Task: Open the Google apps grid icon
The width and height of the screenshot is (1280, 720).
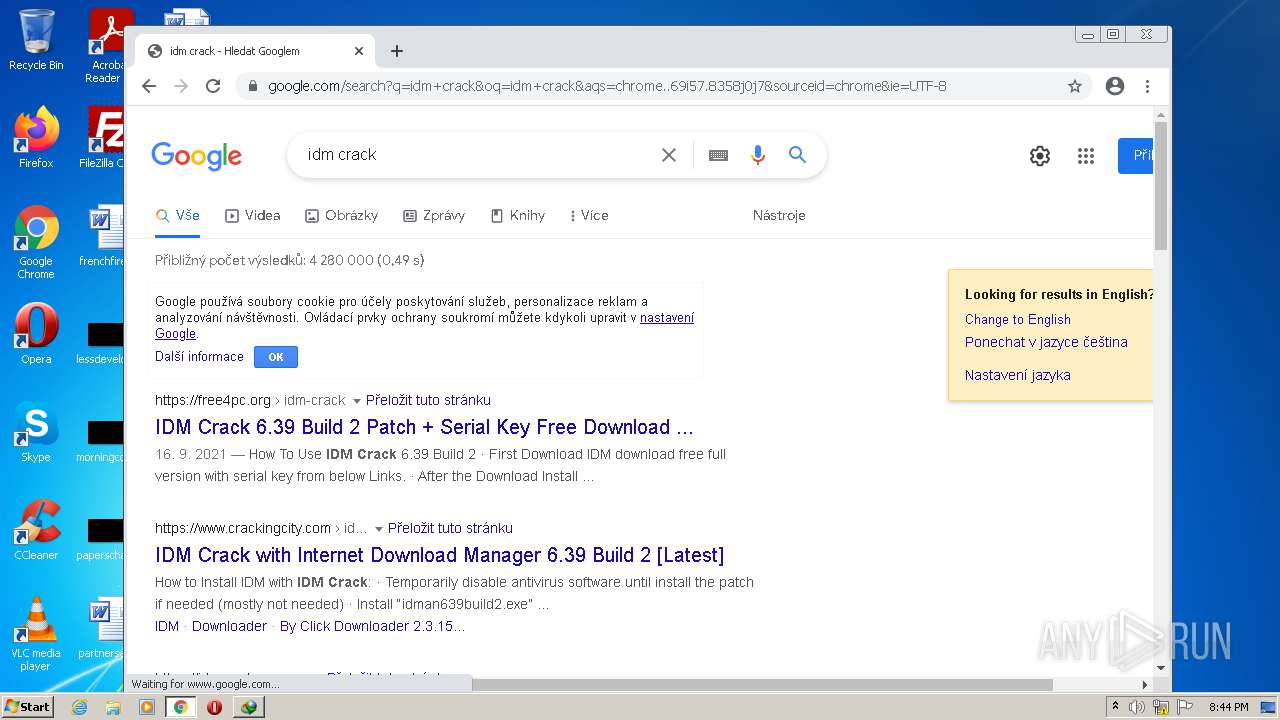Action: tap(1086, 156)
